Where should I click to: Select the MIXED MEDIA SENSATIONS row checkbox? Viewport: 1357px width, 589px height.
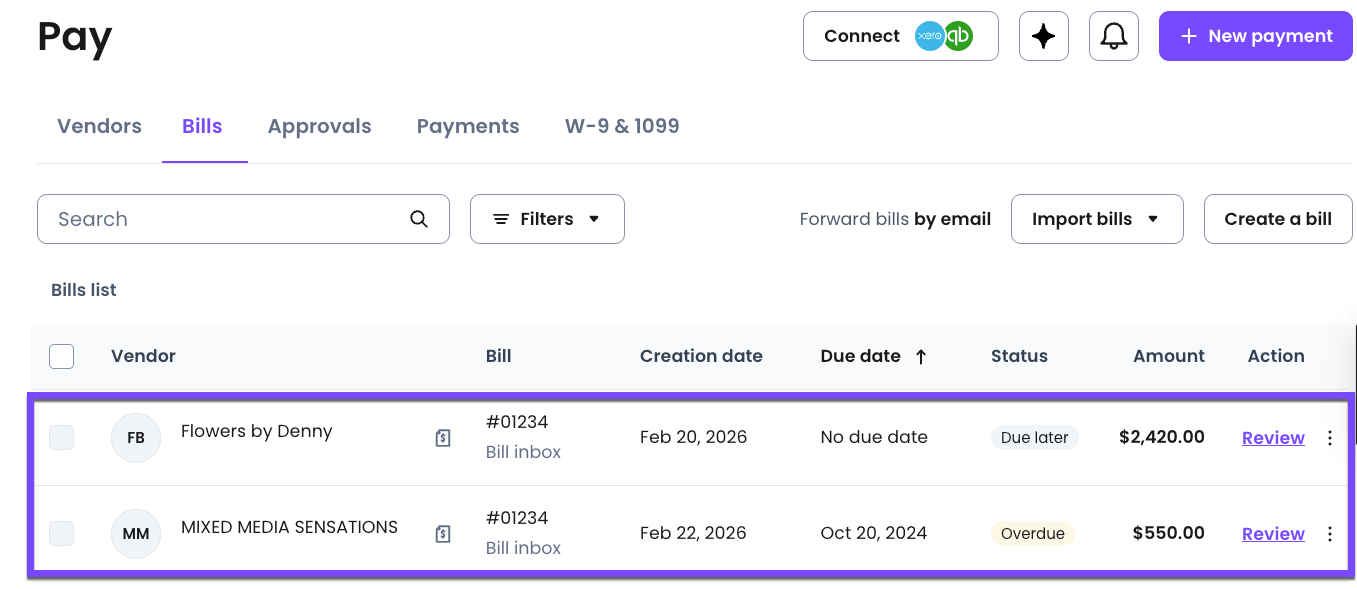click(61, 533)
